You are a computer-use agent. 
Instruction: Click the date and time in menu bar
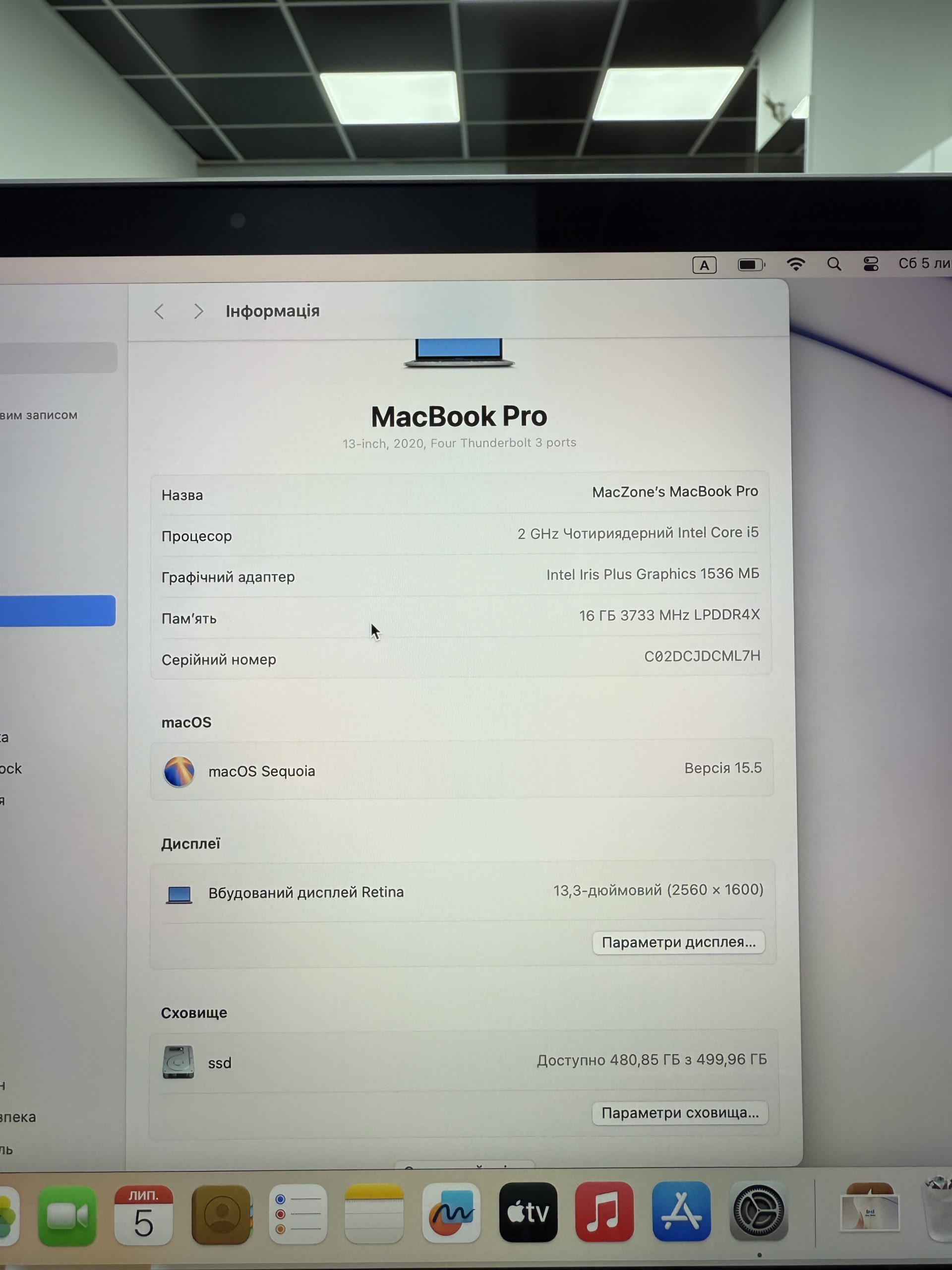coord(924,263)
